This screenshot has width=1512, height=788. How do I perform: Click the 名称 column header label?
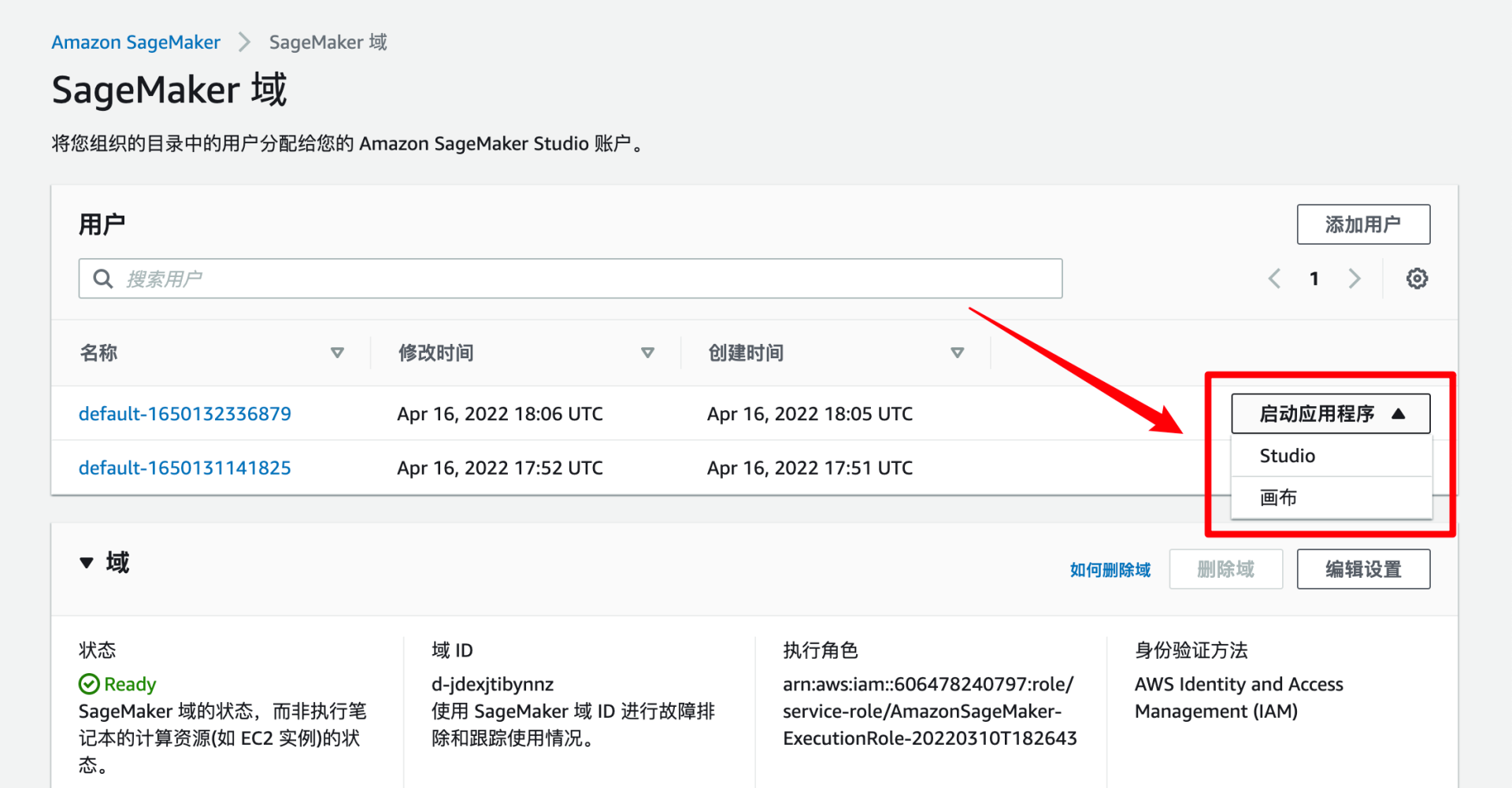[98, 353]
